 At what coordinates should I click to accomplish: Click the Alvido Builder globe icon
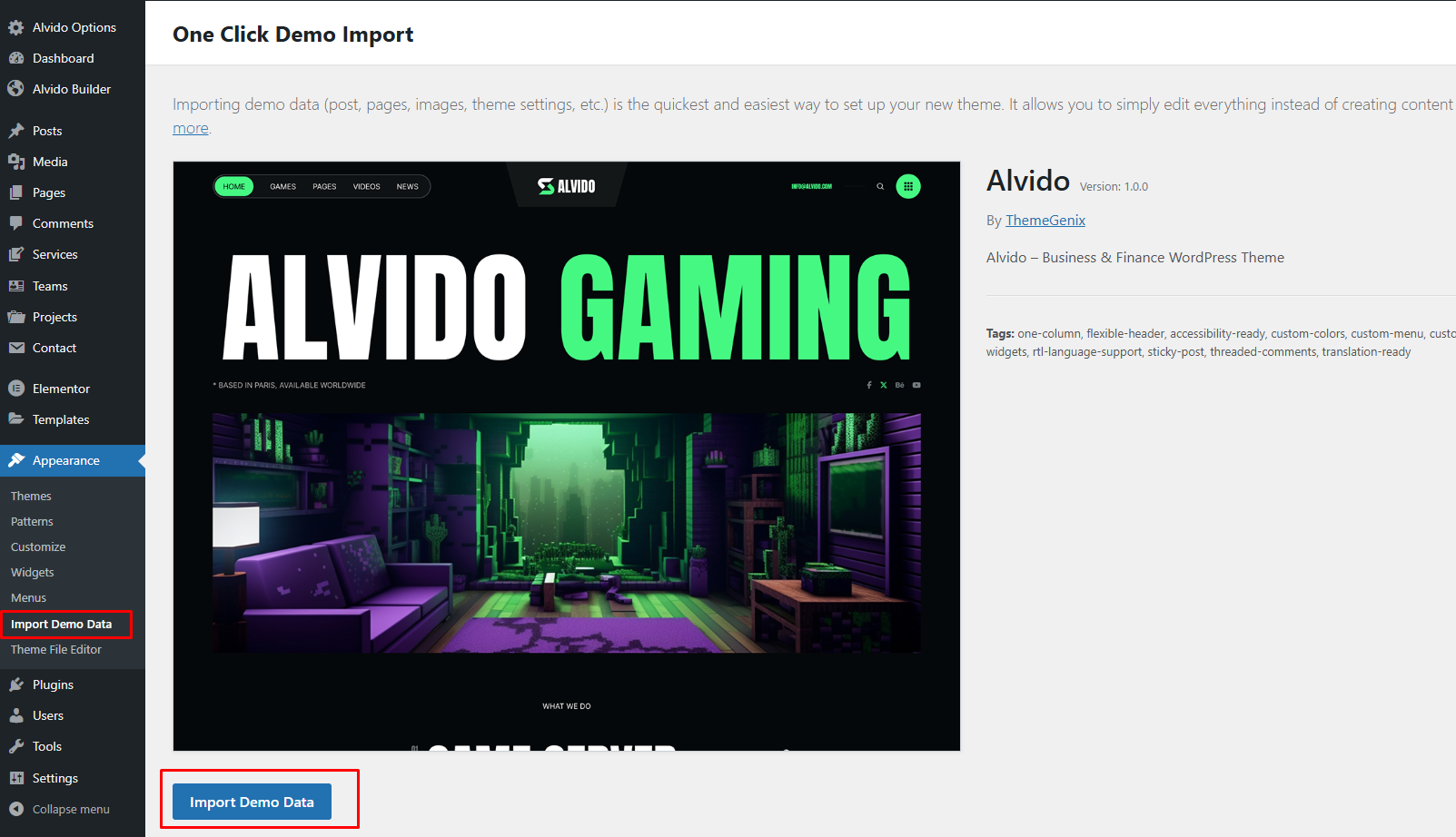point(16,89)
